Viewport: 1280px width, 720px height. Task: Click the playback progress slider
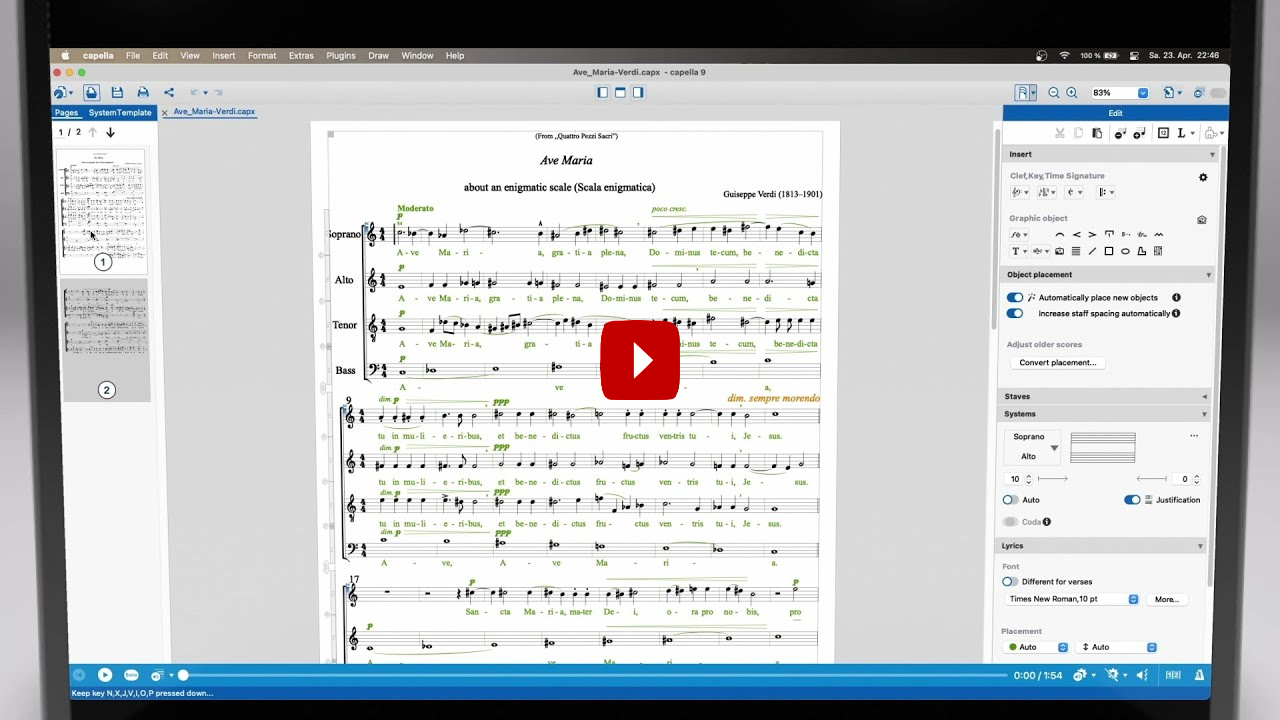click(594, 676)
